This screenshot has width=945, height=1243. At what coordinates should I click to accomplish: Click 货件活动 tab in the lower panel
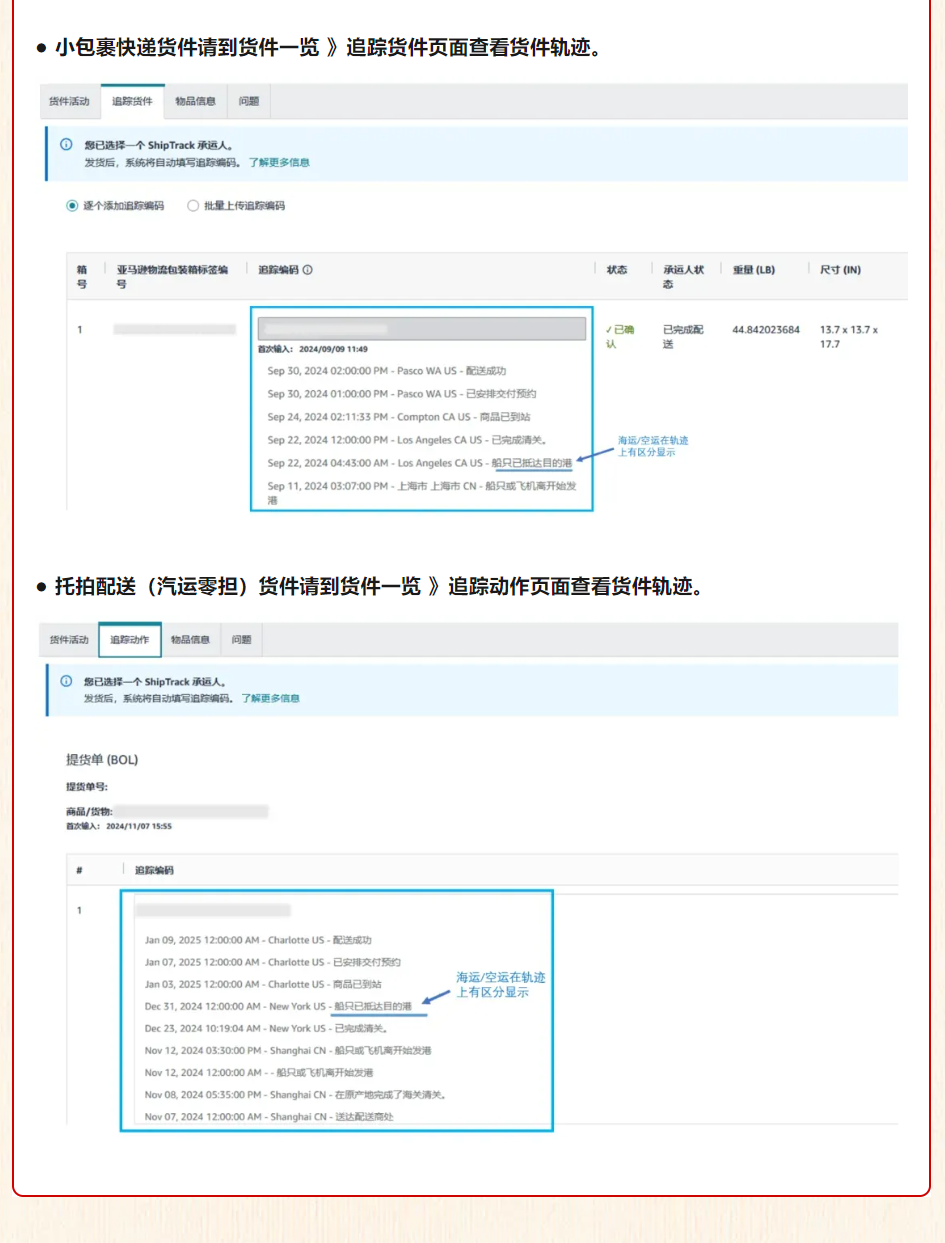70,639
